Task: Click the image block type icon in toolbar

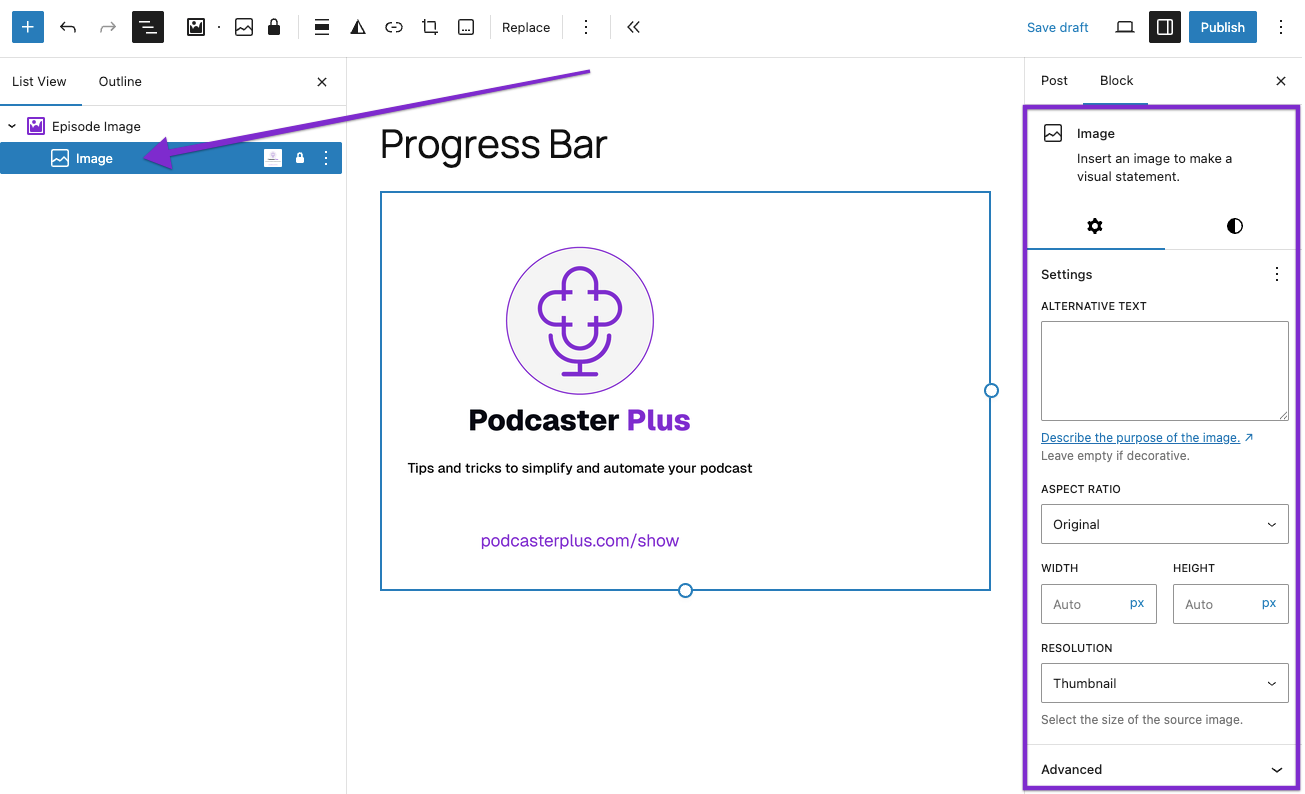Action: pos(244,27)
